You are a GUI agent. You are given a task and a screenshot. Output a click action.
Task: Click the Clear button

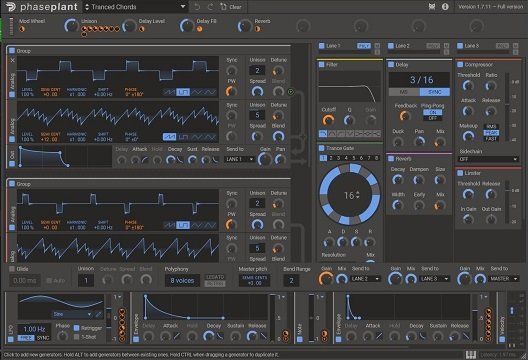click(231, 7)
